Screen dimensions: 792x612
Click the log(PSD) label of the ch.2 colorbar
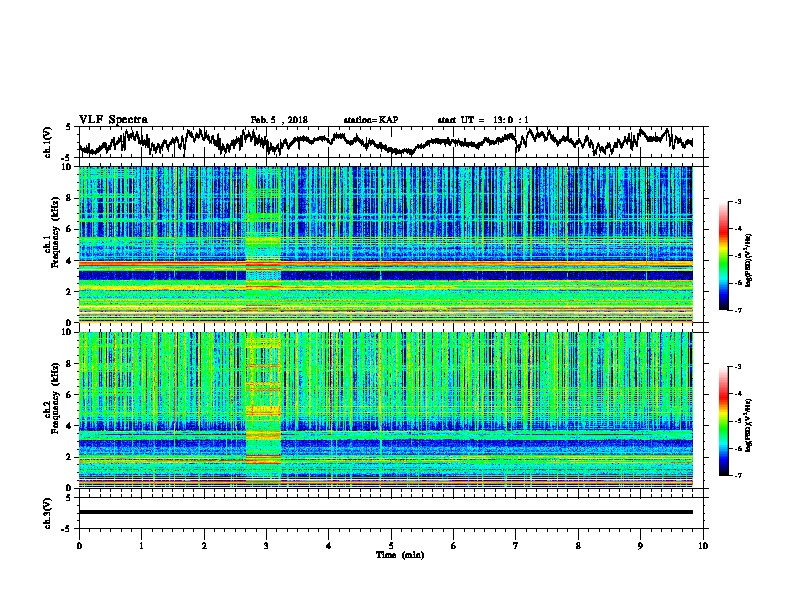pos(748,425)
